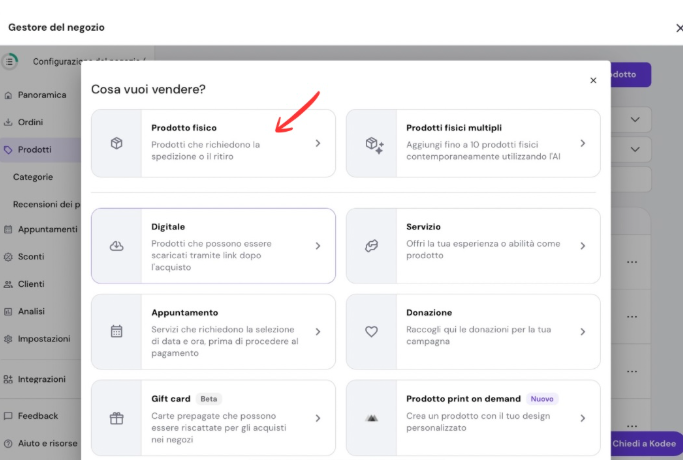Close the Cosa vuoi vendere dialog
This screenshot has width=683, height=461.
[593, 80]
